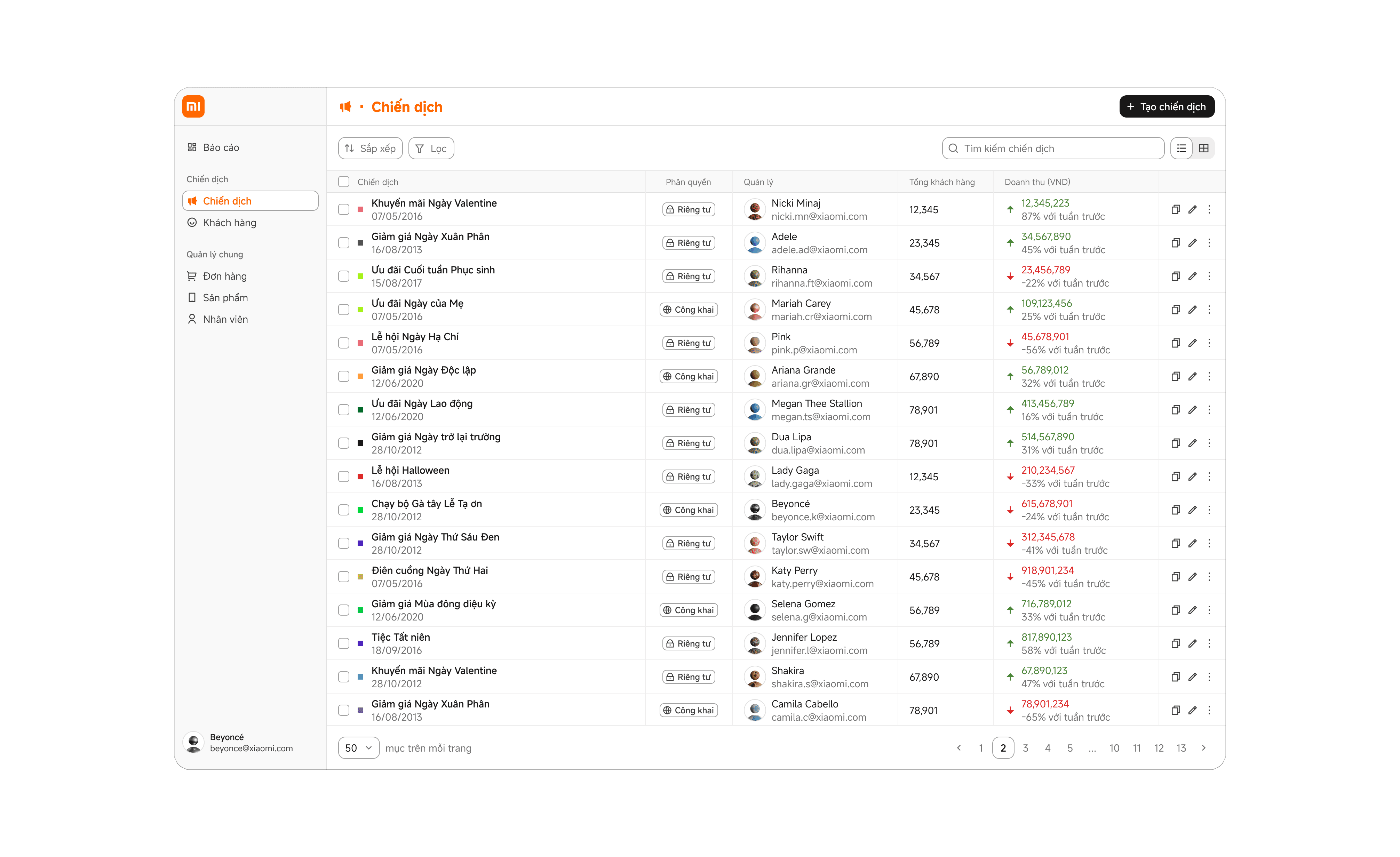
Task: Go to page 3 in pagination
Action: [1026, 748]
